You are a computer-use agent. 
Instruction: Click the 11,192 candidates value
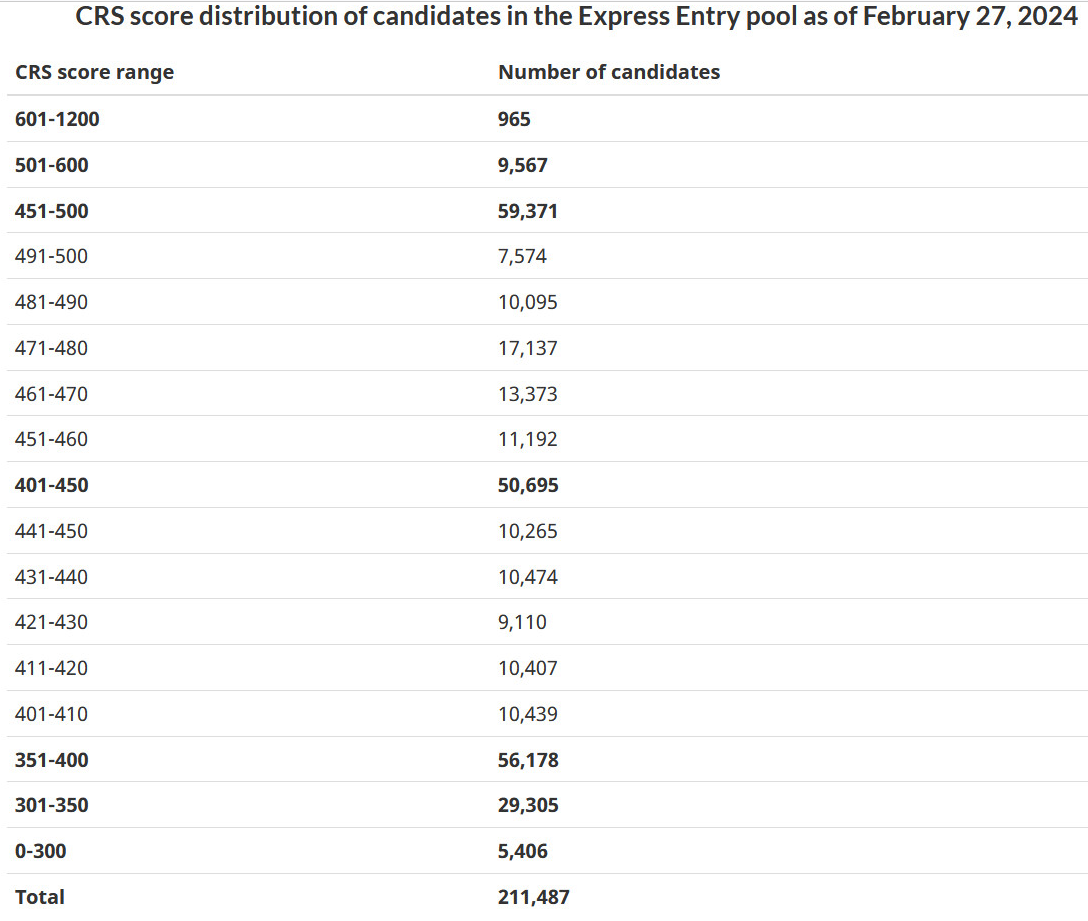tap(527, 439)
